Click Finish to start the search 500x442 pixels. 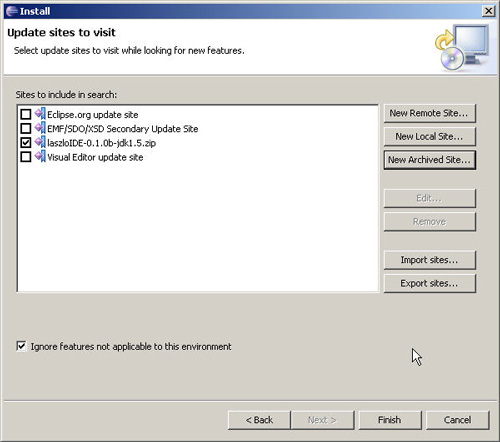[390, 420]
